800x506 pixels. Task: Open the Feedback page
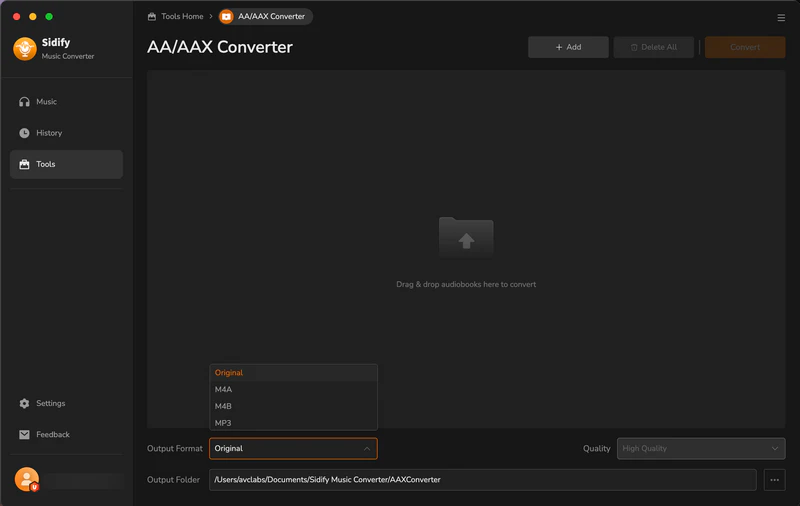click(x=66, y=435)
